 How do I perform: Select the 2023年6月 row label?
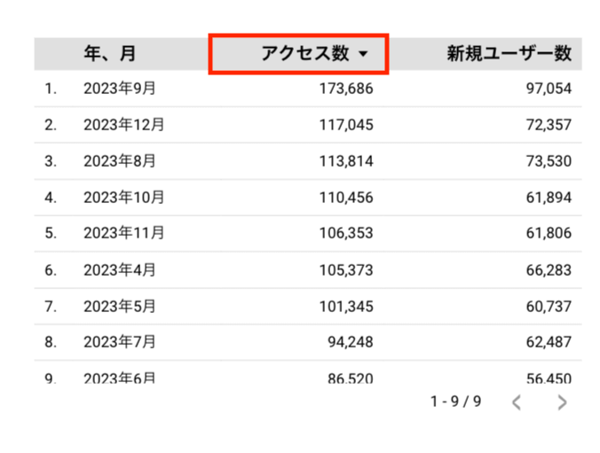[x=119, y=377]
